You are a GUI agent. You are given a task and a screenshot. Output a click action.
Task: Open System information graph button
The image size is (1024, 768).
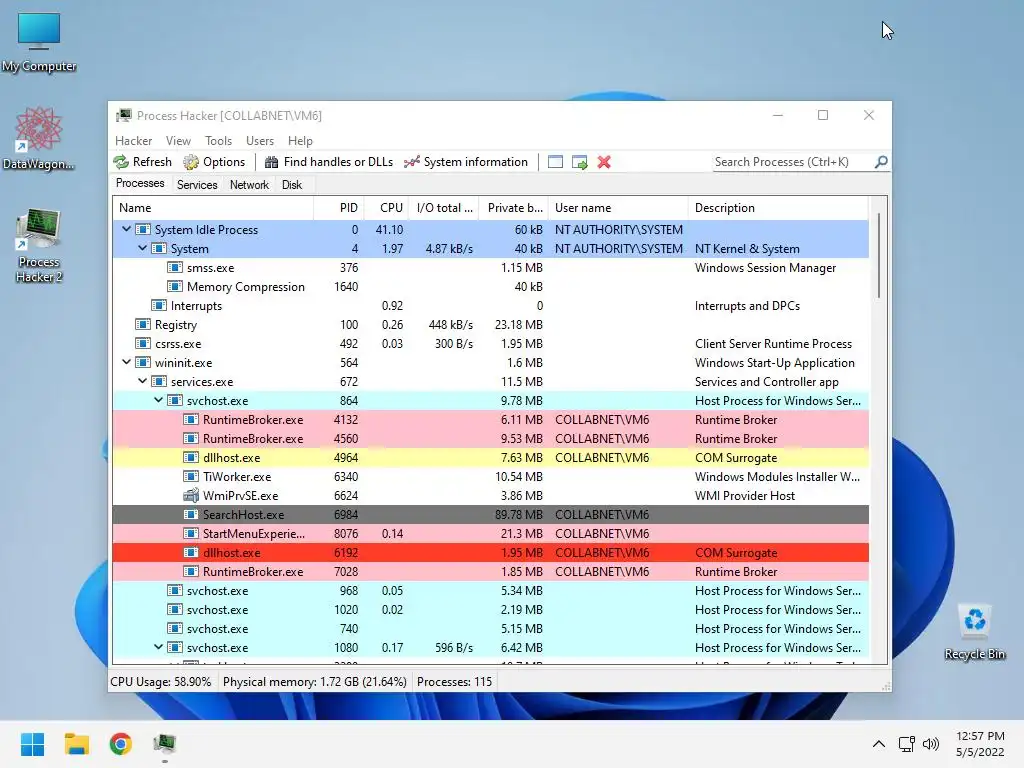click(466, 162)
